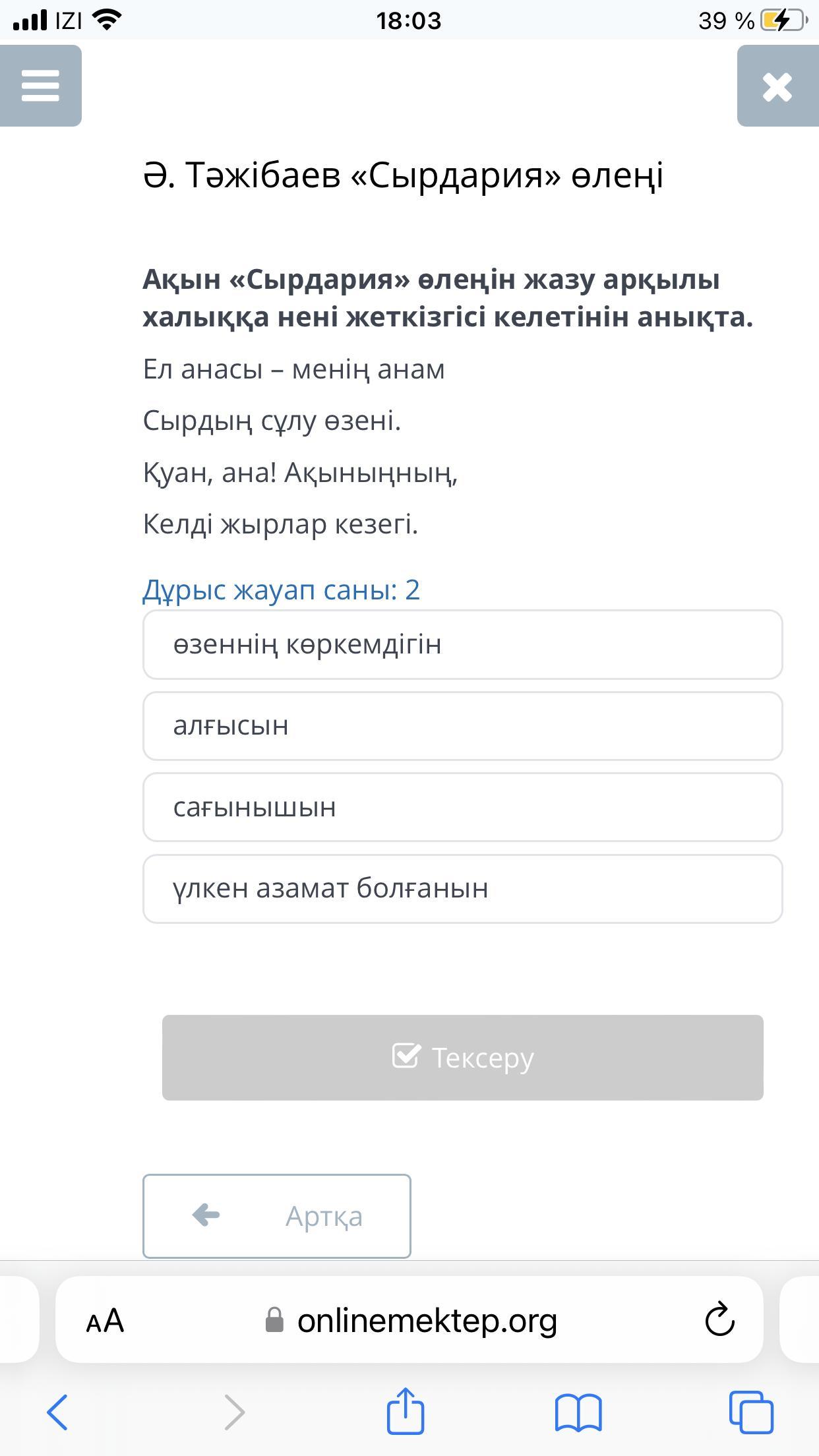Open the Share sheet icon

pos(405,1410)
